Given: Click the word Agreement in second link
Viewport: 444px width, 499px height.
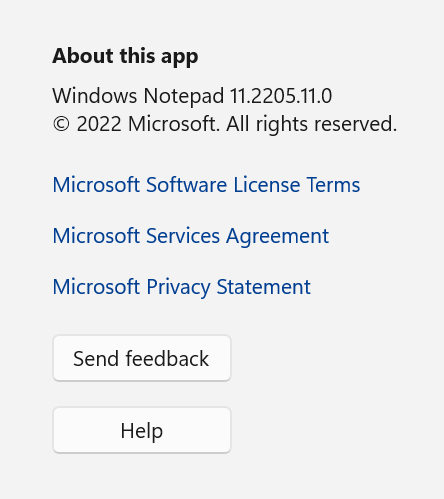Looking at the screenshot, I should (277, 236).
